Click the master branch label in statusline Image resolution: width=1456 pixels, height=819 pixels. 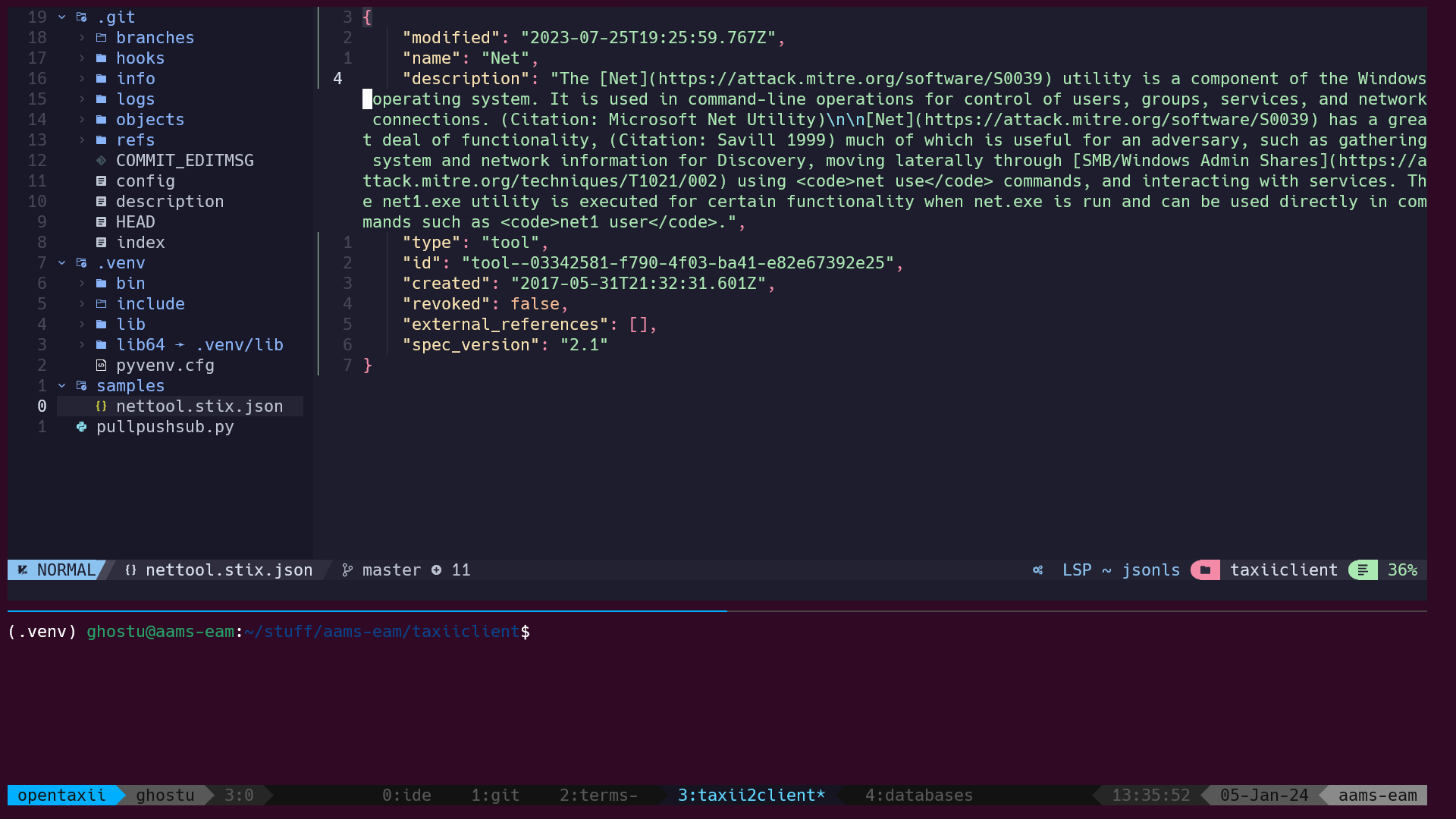391,570
